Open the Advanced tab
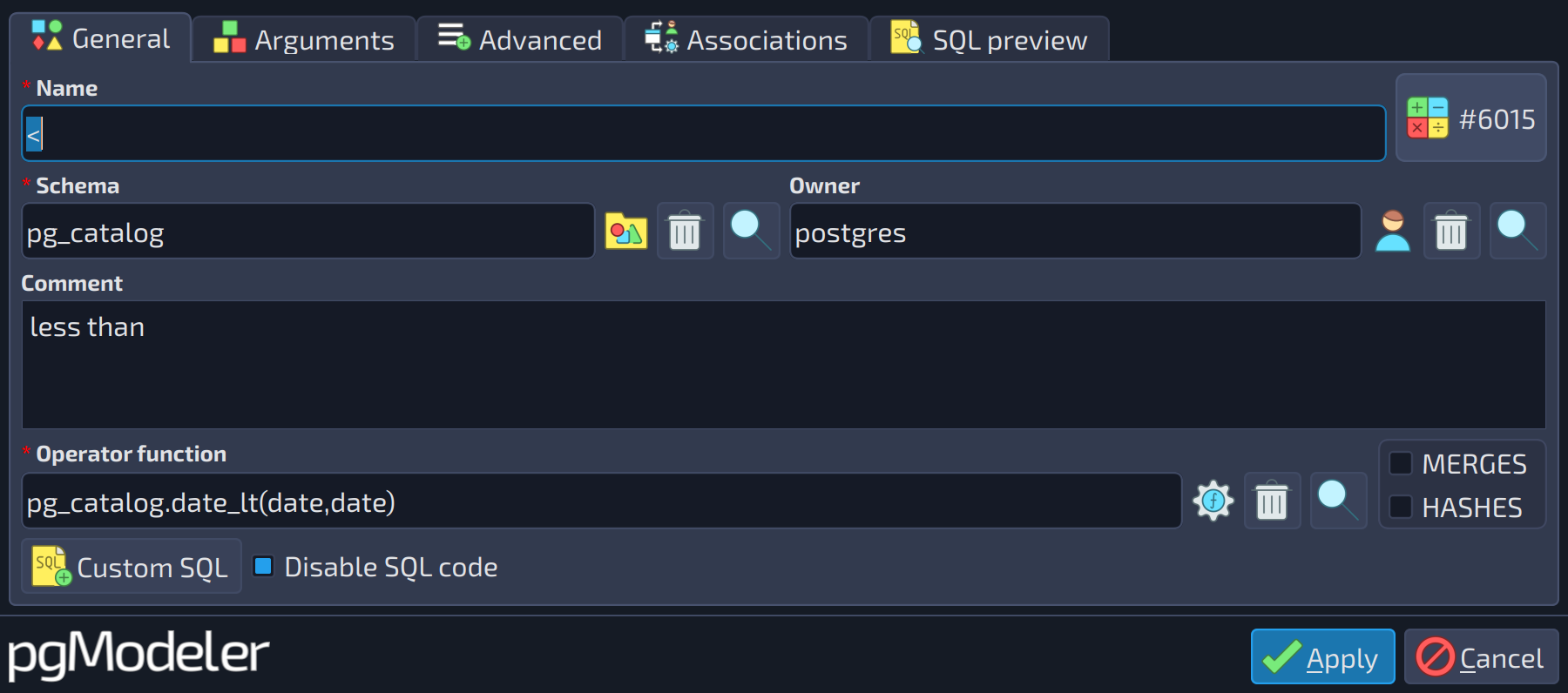Screen dimensions: 1568x693 pos(520,40)
